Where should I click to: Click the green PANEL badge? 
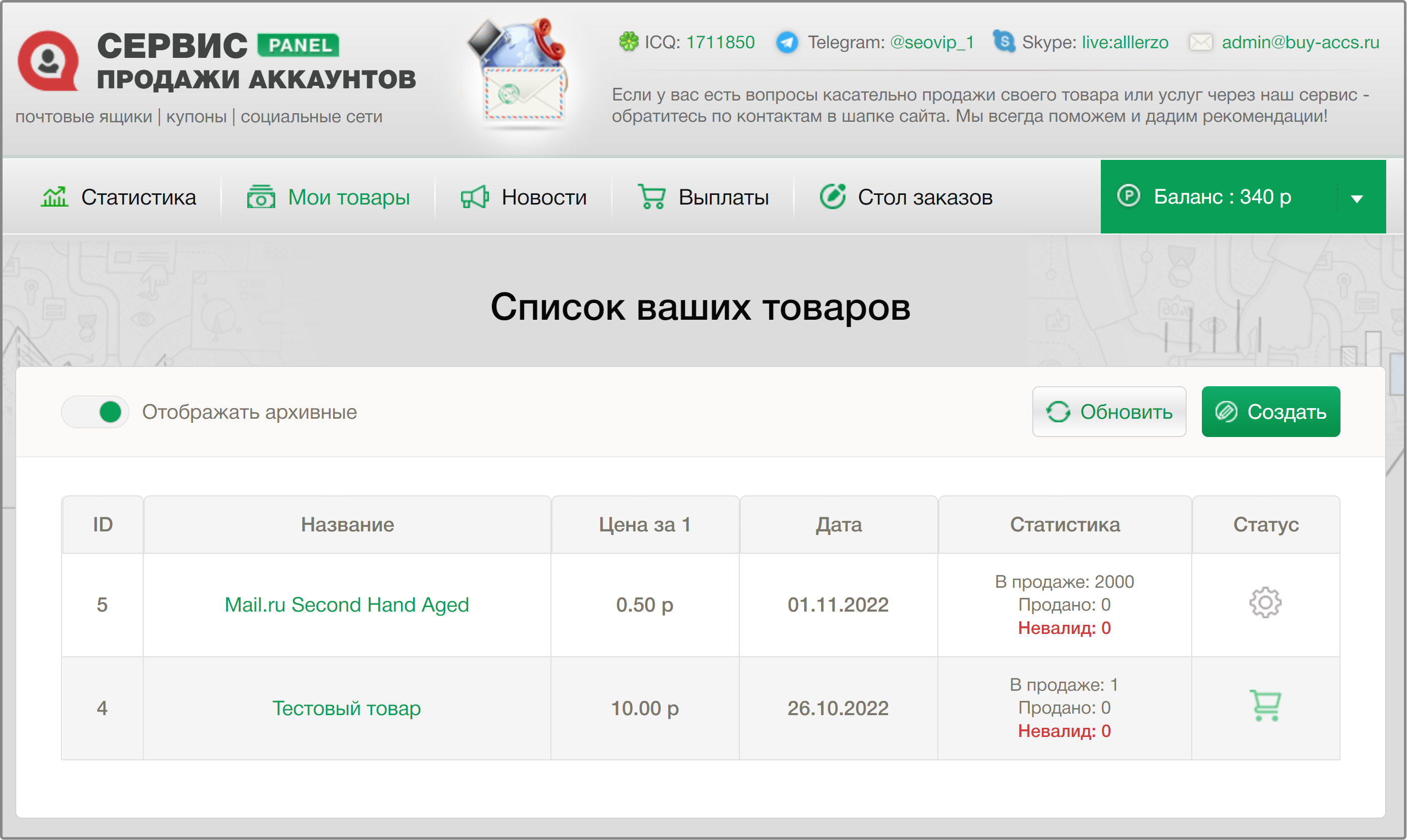click(x=299, y=45)
